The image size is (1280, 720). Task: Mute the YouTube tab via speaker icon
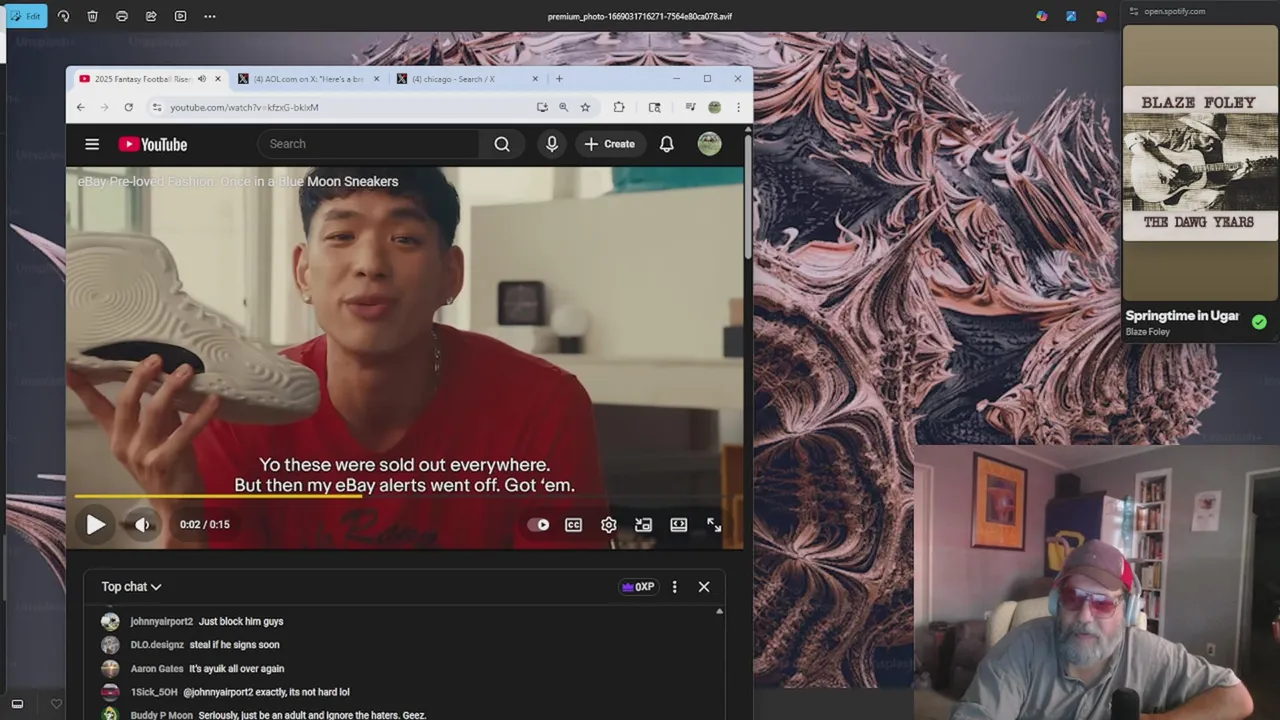pos(202,79)
